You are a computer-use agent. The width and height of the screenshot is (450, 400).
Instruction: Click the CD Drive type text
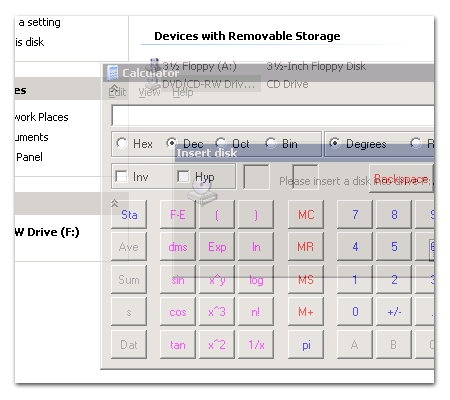[x=287, y=84]
